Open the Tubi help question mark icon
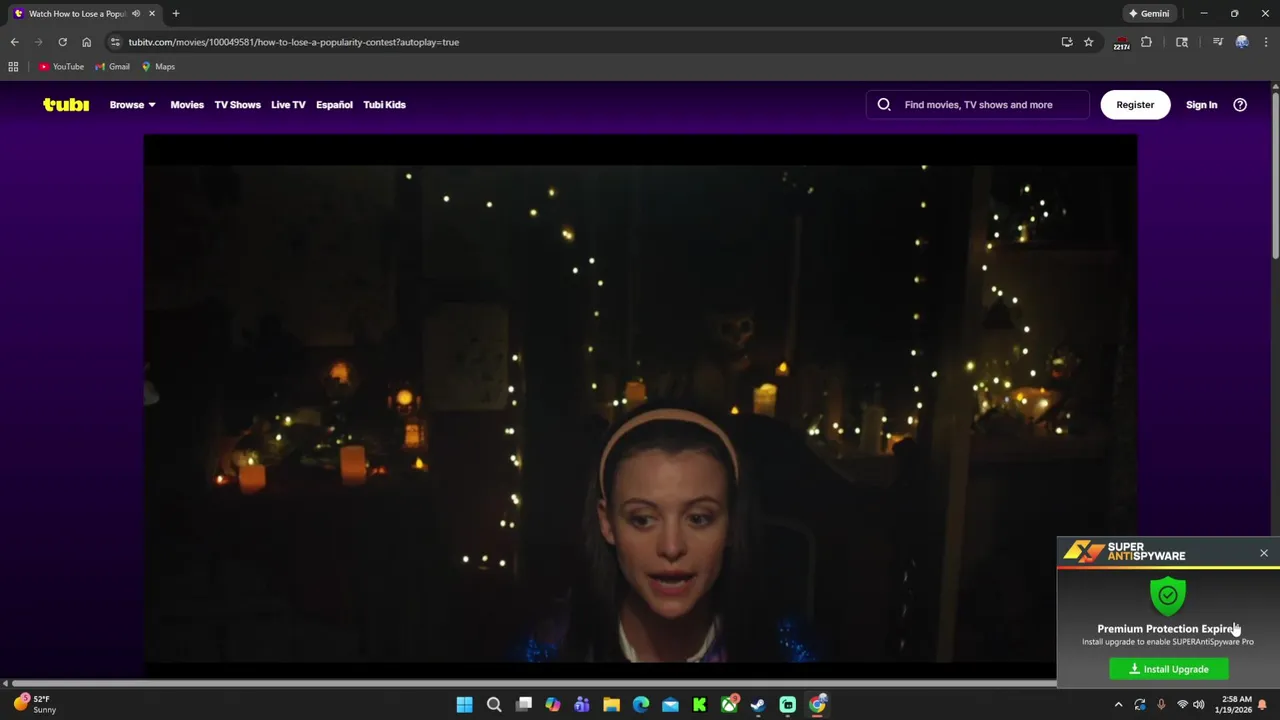Screen dimensions: 1280x720 click(1240, 104)
